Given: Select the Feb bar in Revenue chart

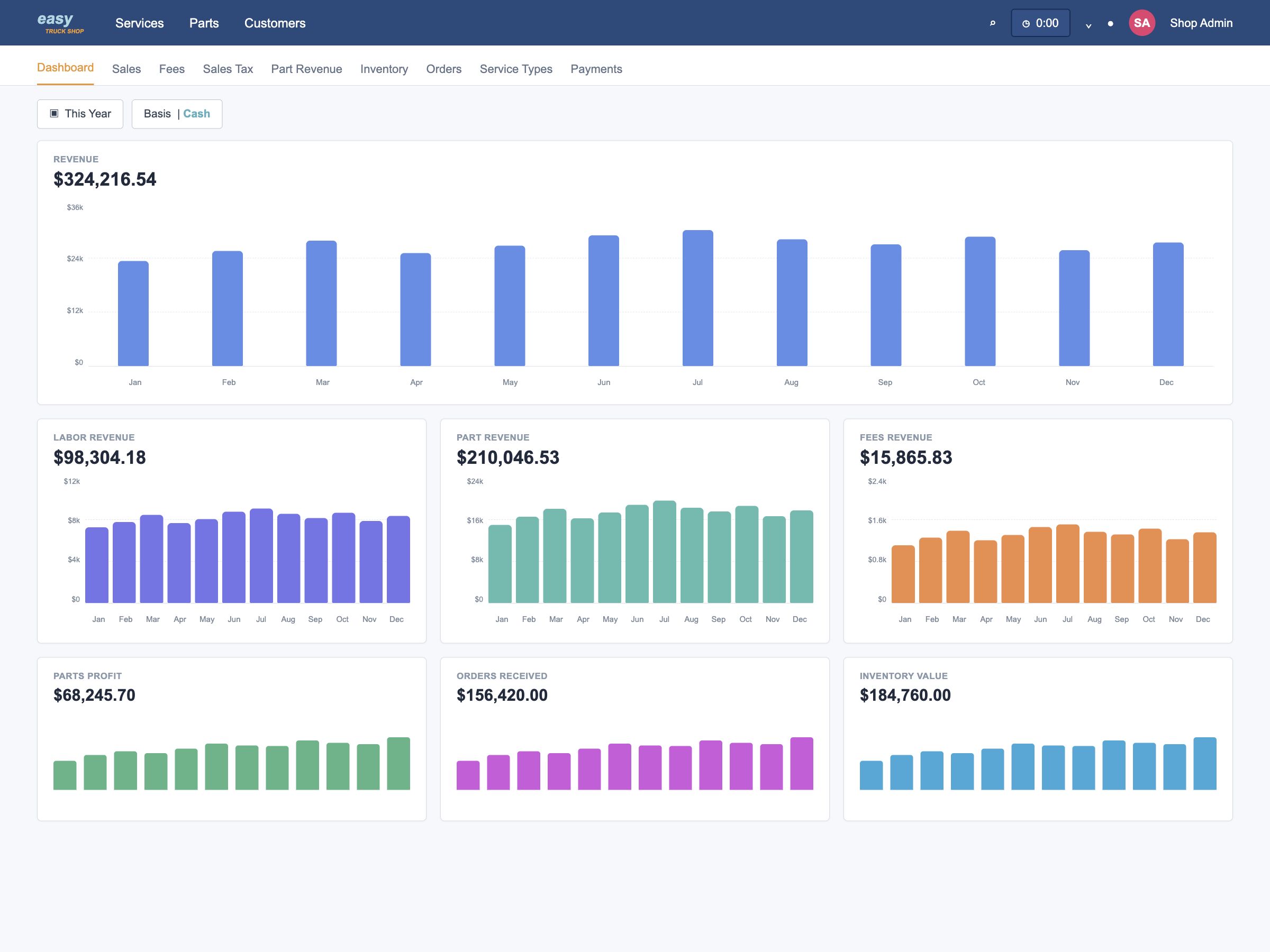Looking at the screenshot, I should tap(228, 308).
